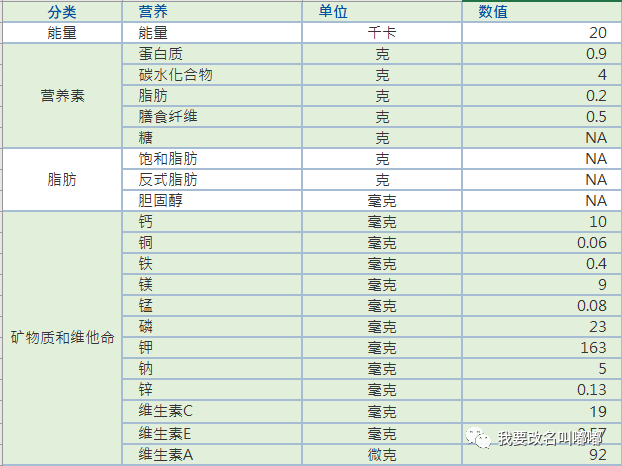Select the value 0.5 for 膳食纤维
The width and height of the screenshot is (622, 466).
542,117
